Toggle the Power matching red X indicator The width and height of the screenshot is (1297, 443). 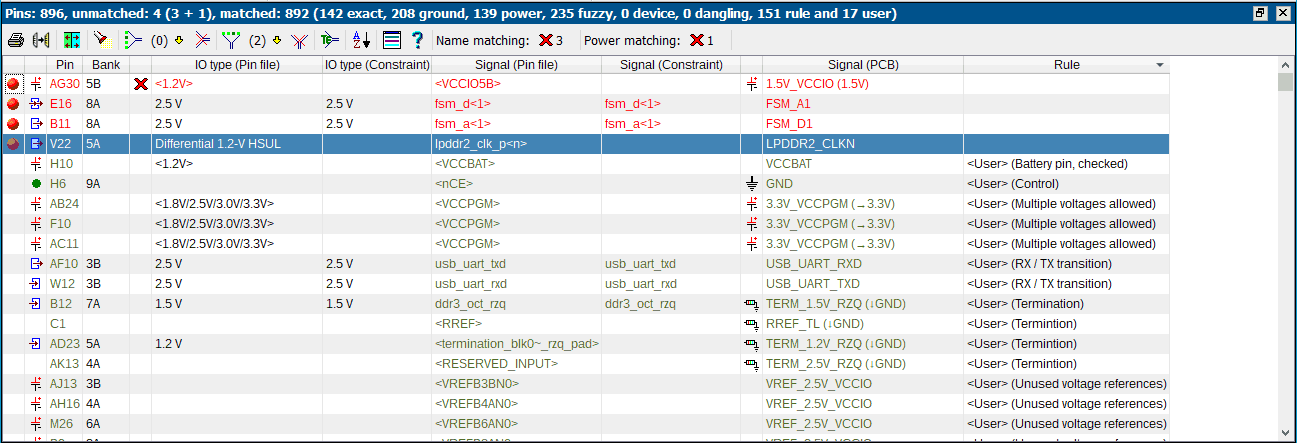[696, 40]
